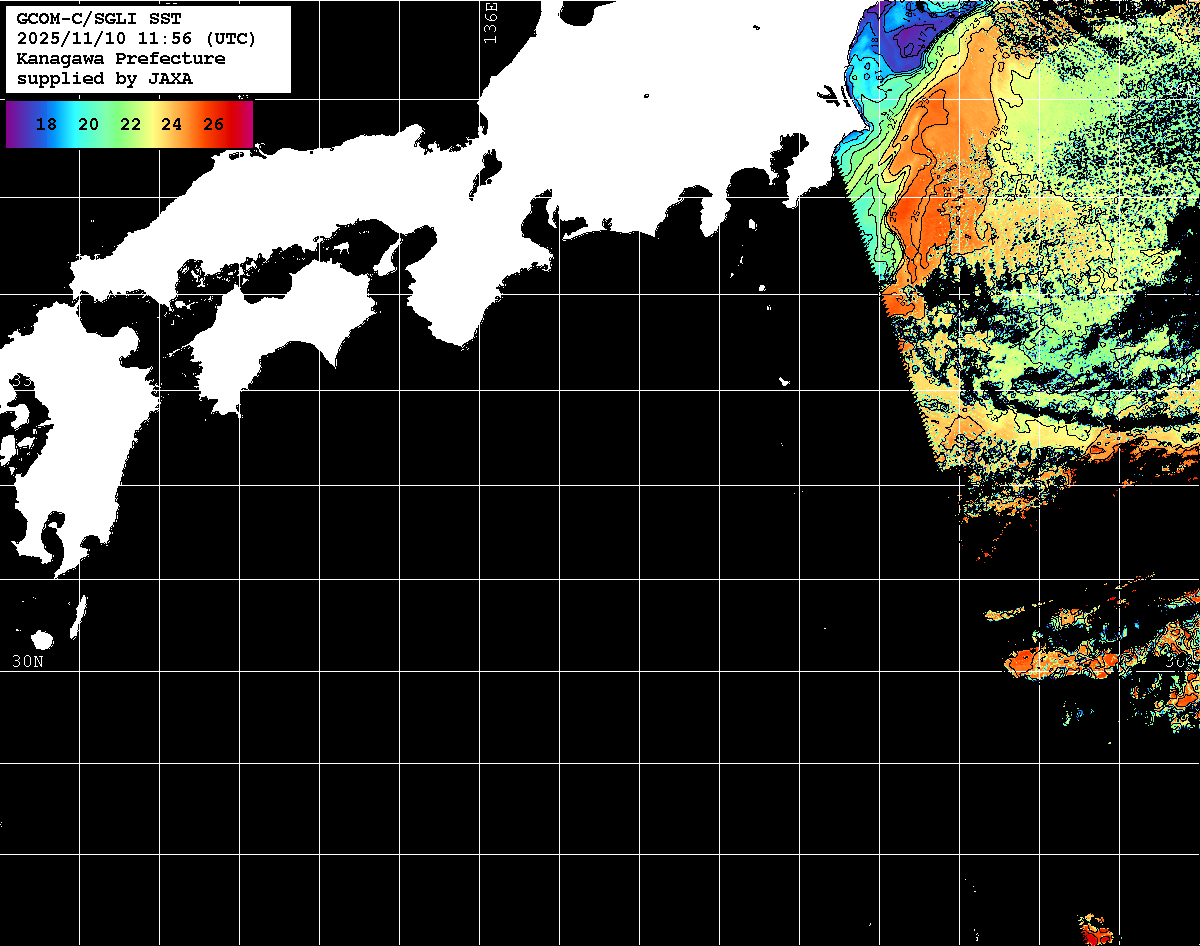Click the tiny white island near map center-right
Image resolution: width=1200 pixels, height=946 pixels.
point(785,381)
